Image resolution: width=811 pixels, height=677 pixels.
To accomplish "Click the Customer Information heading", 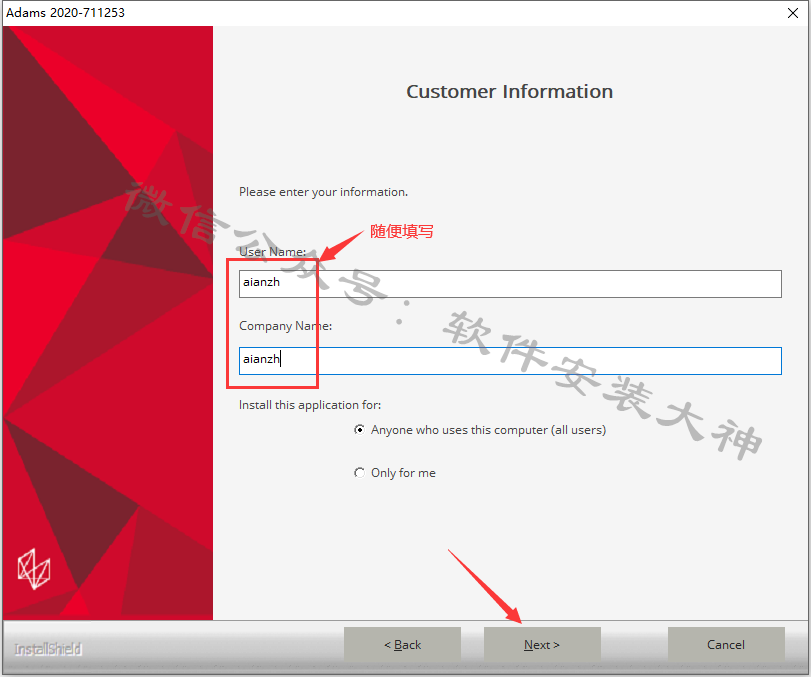I will 509,92.
